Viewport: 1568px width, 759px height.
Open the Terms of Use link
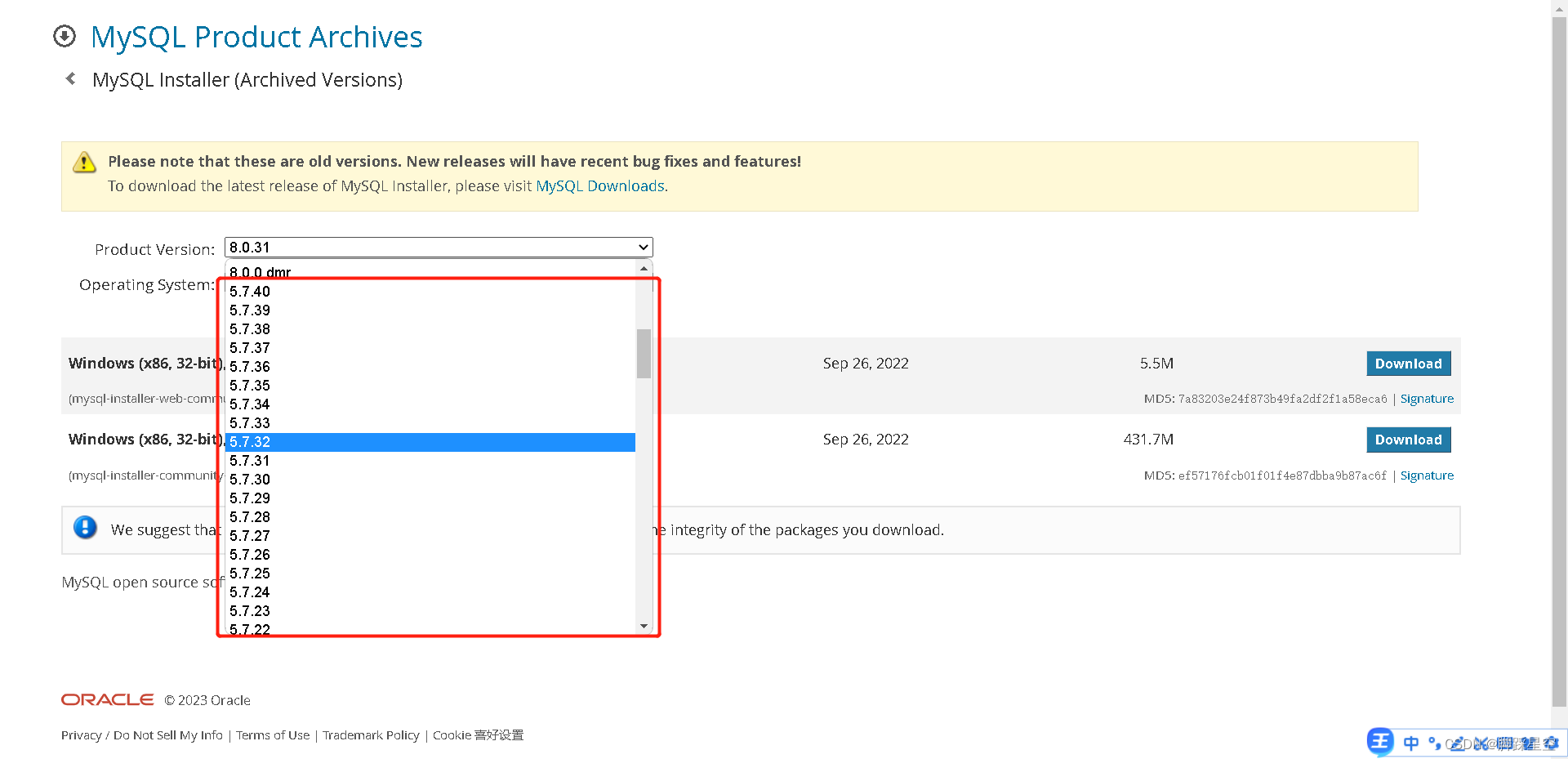[273, 735]
